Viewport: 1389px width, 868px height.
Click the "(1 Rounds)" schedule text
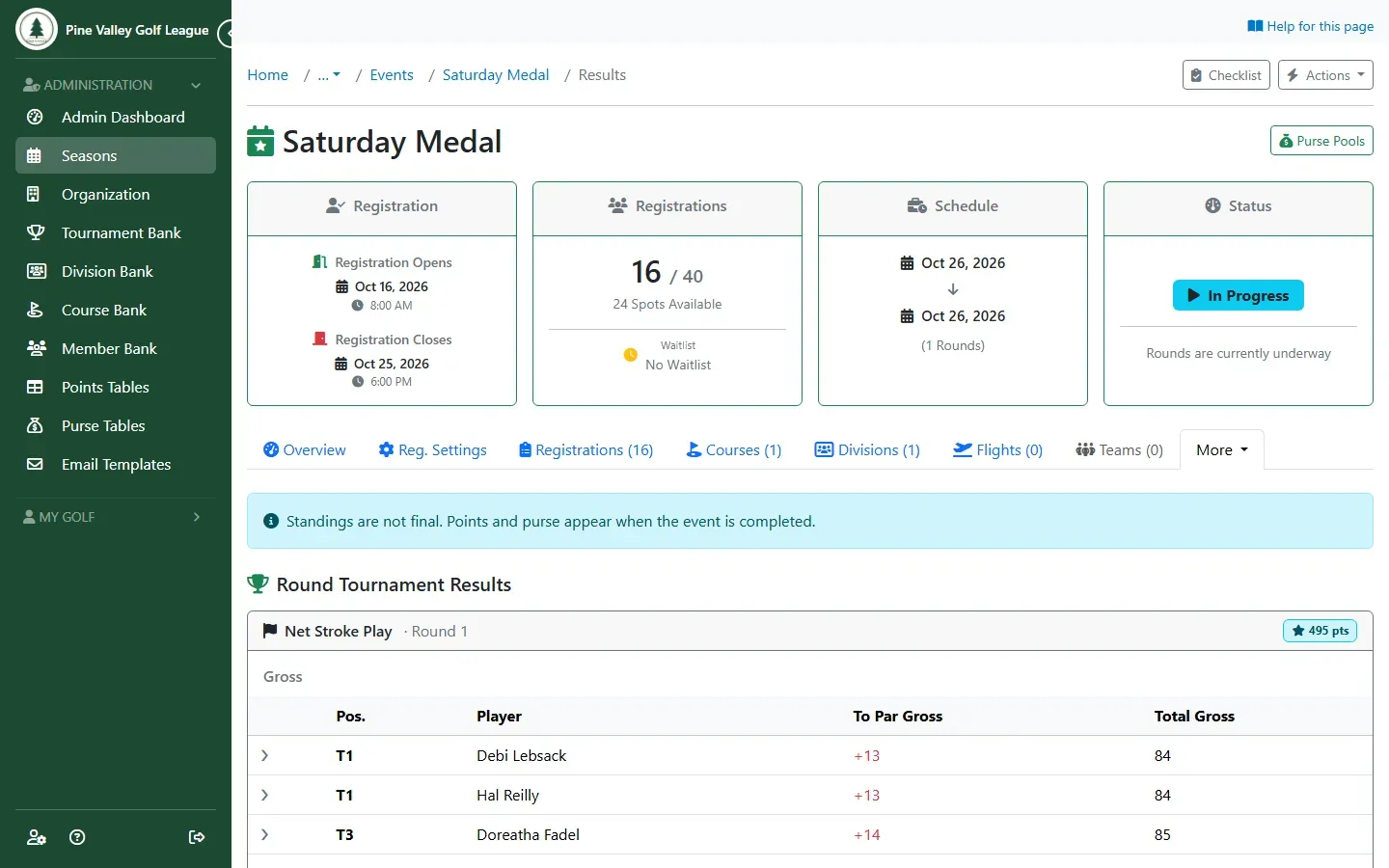tap(953, 345)
